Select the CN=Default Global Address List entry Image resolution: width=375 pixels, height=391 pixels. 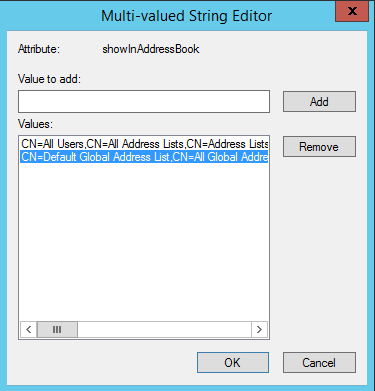[144, 157]
